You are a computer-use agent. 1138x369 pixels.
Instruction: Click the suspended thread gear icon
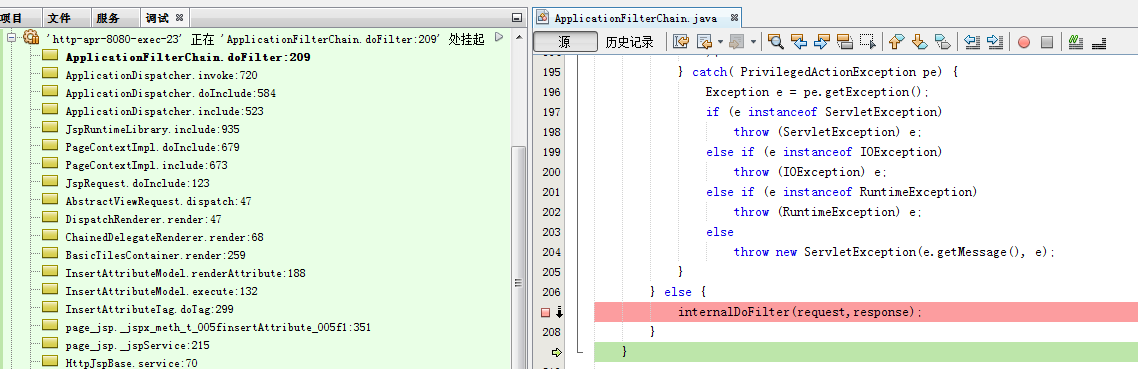30,38
